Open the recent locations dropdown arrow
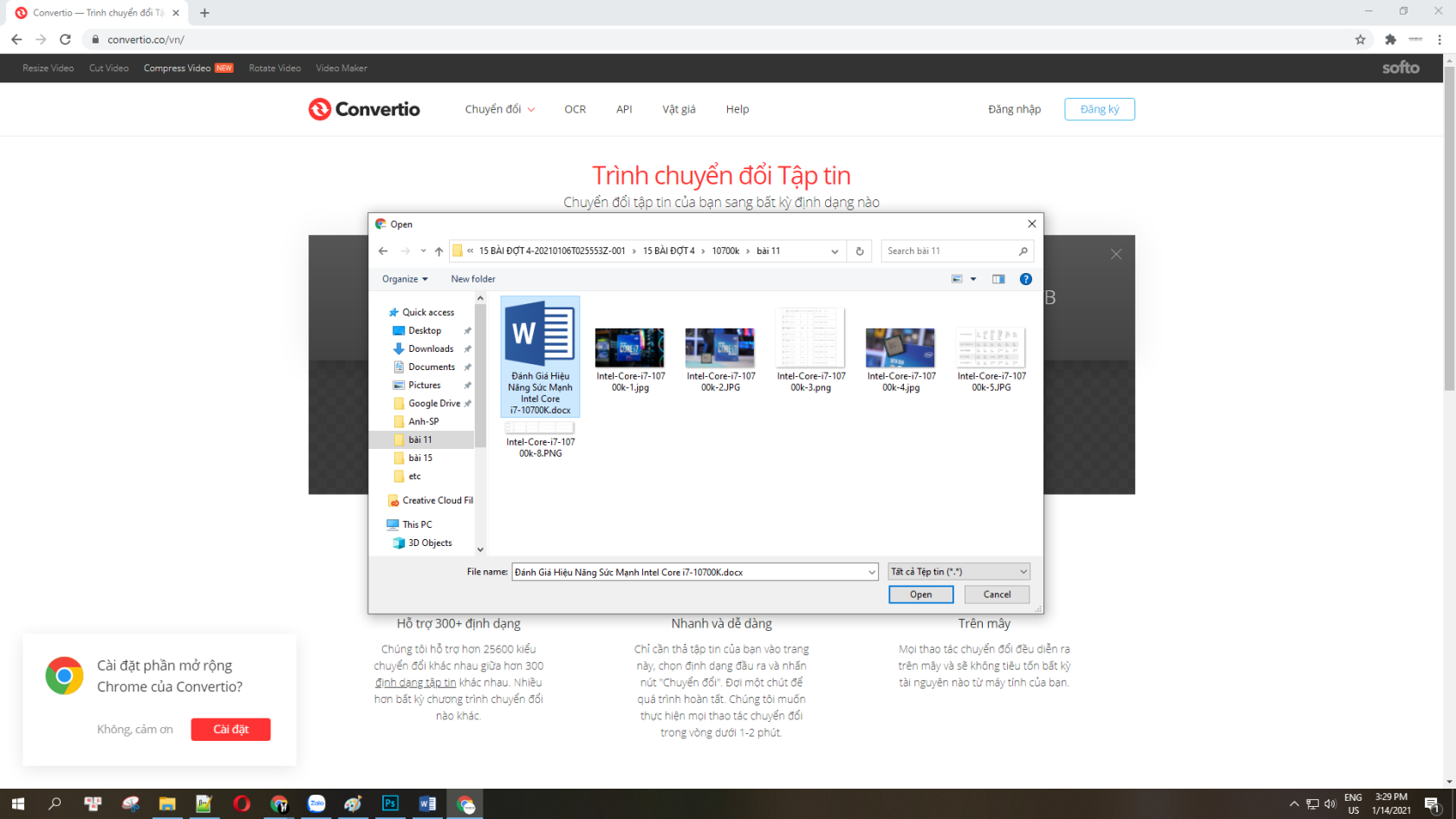 [x=423, y=251]
